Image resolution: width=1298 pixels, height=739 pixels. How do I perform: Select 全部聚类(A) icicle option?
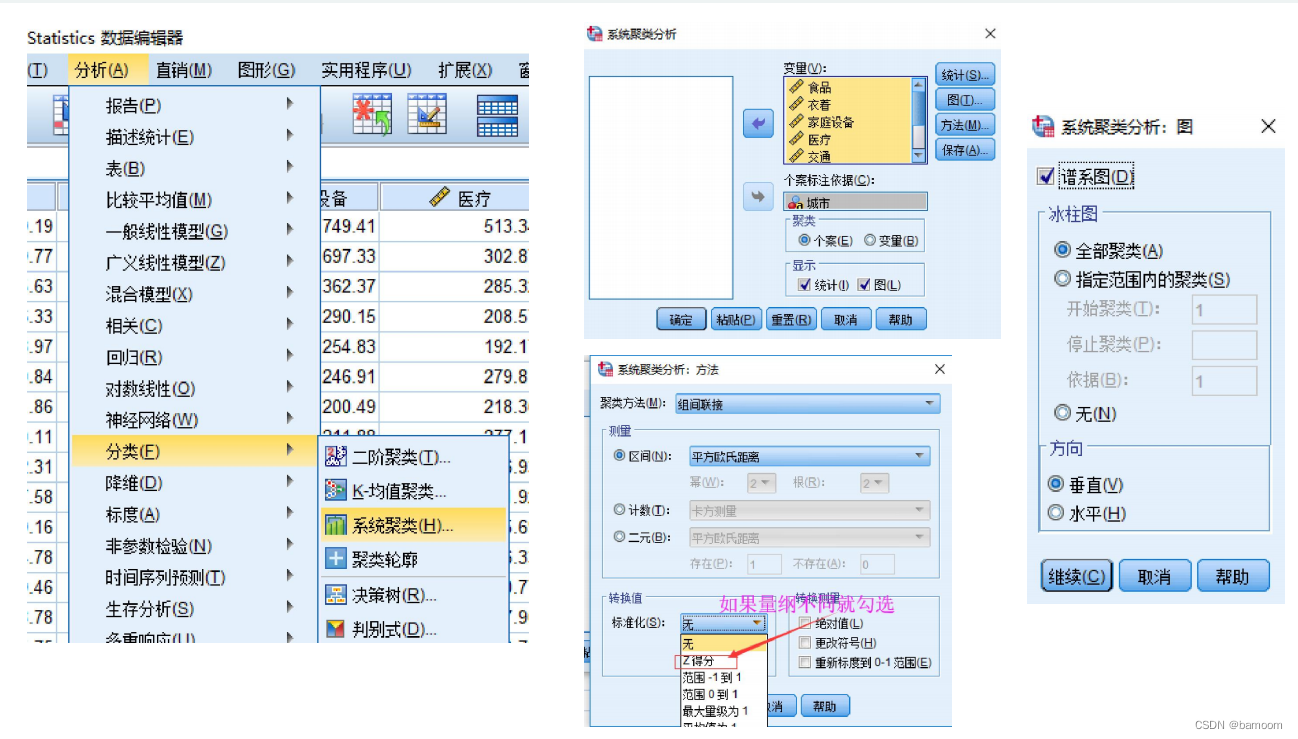point(1062,250)
